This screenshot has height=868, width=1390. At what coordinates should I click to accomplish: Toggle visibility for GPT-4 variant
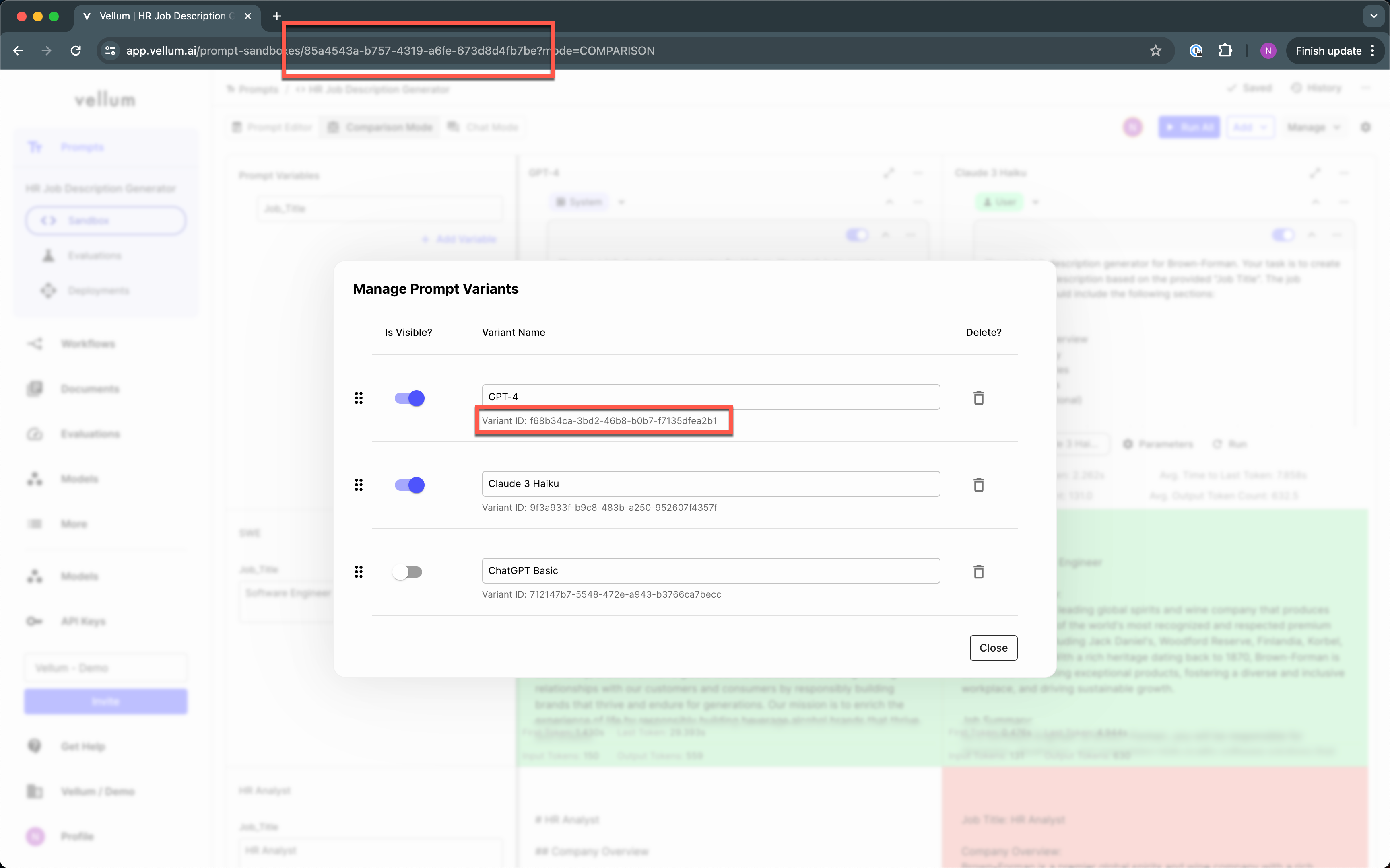[x=408, y=397]
